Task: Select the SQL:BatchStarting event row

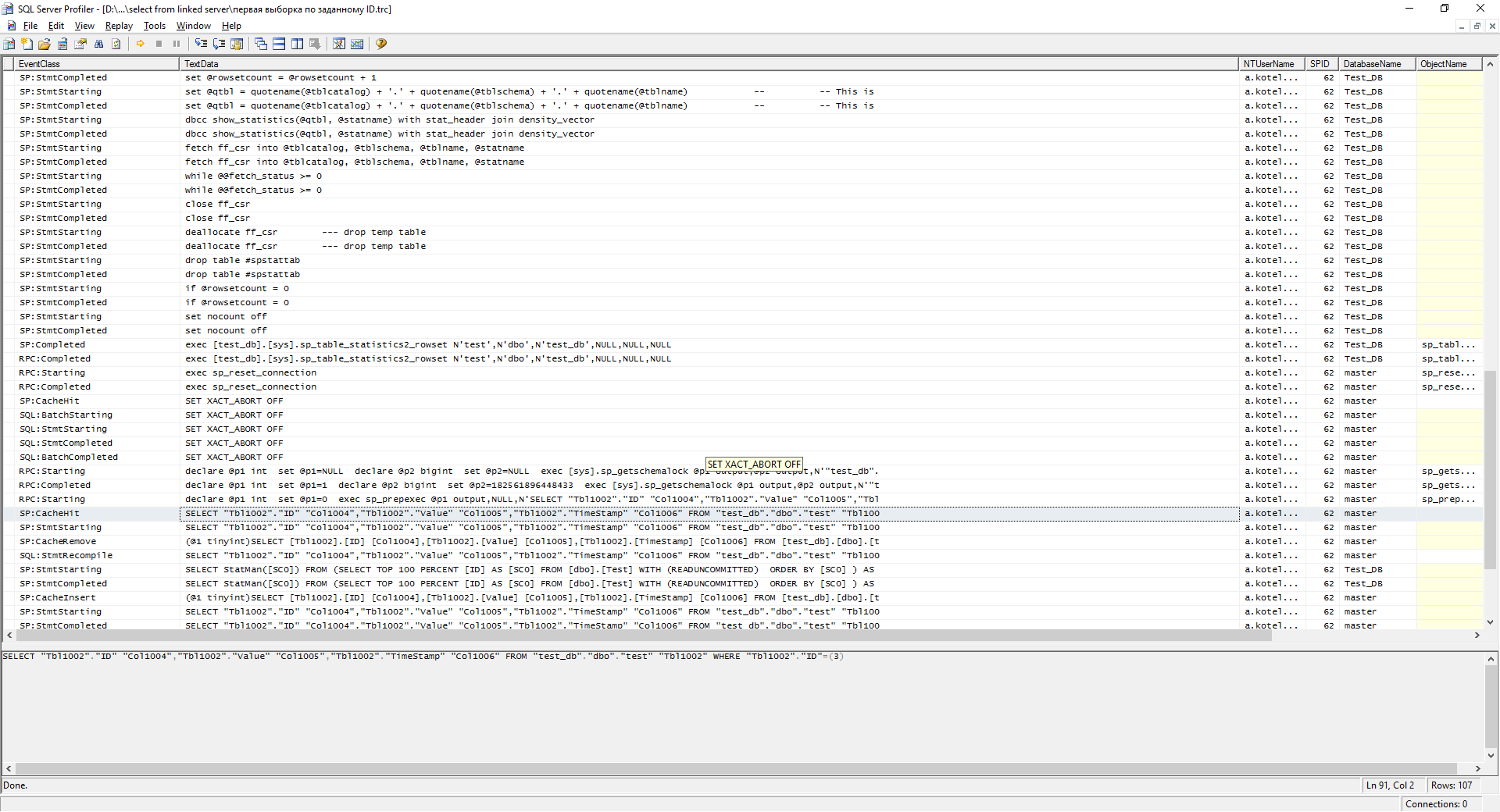Action: [x=742, y=415]
